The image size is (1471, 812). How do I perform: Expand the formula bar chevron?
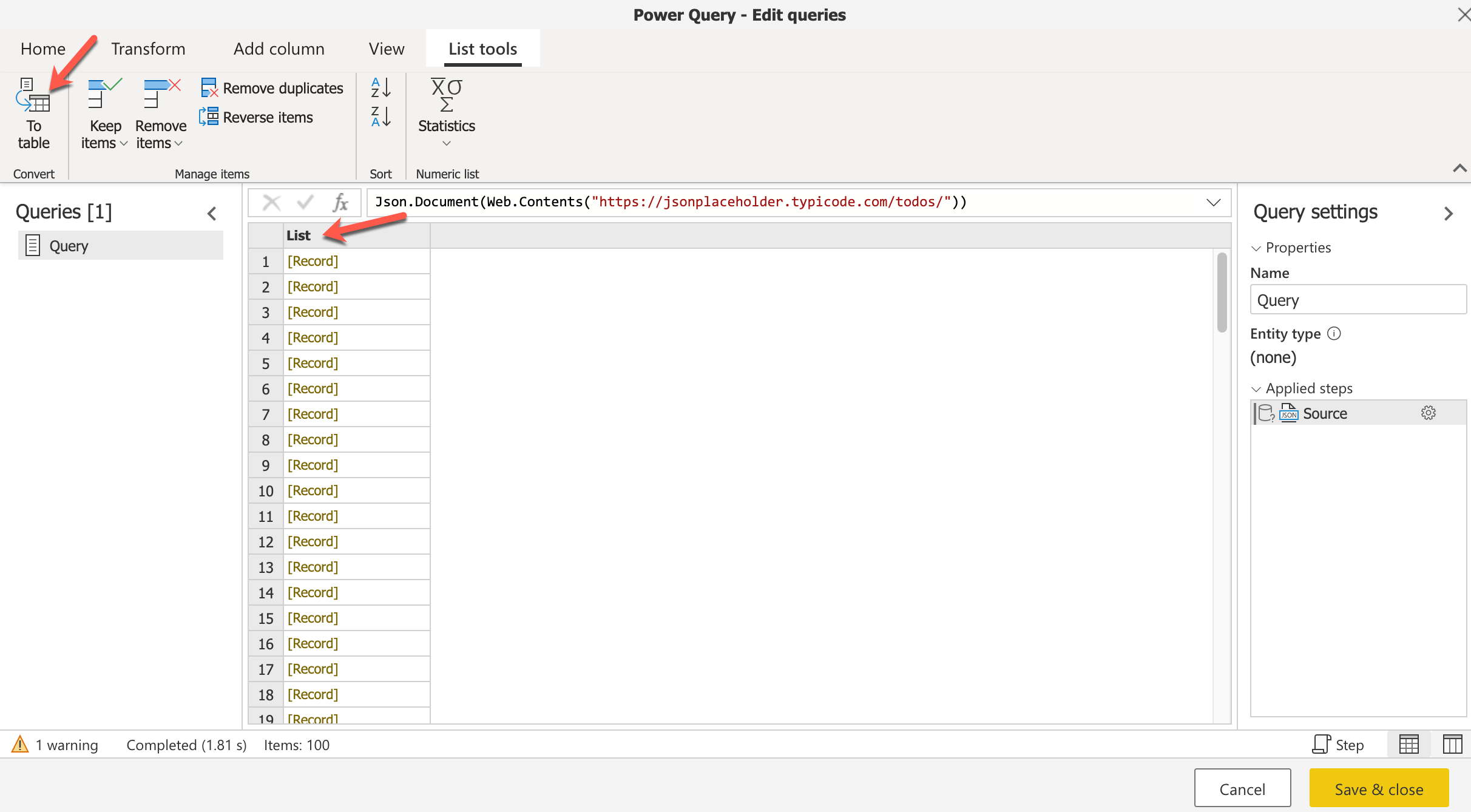[x=1213, y=202]
